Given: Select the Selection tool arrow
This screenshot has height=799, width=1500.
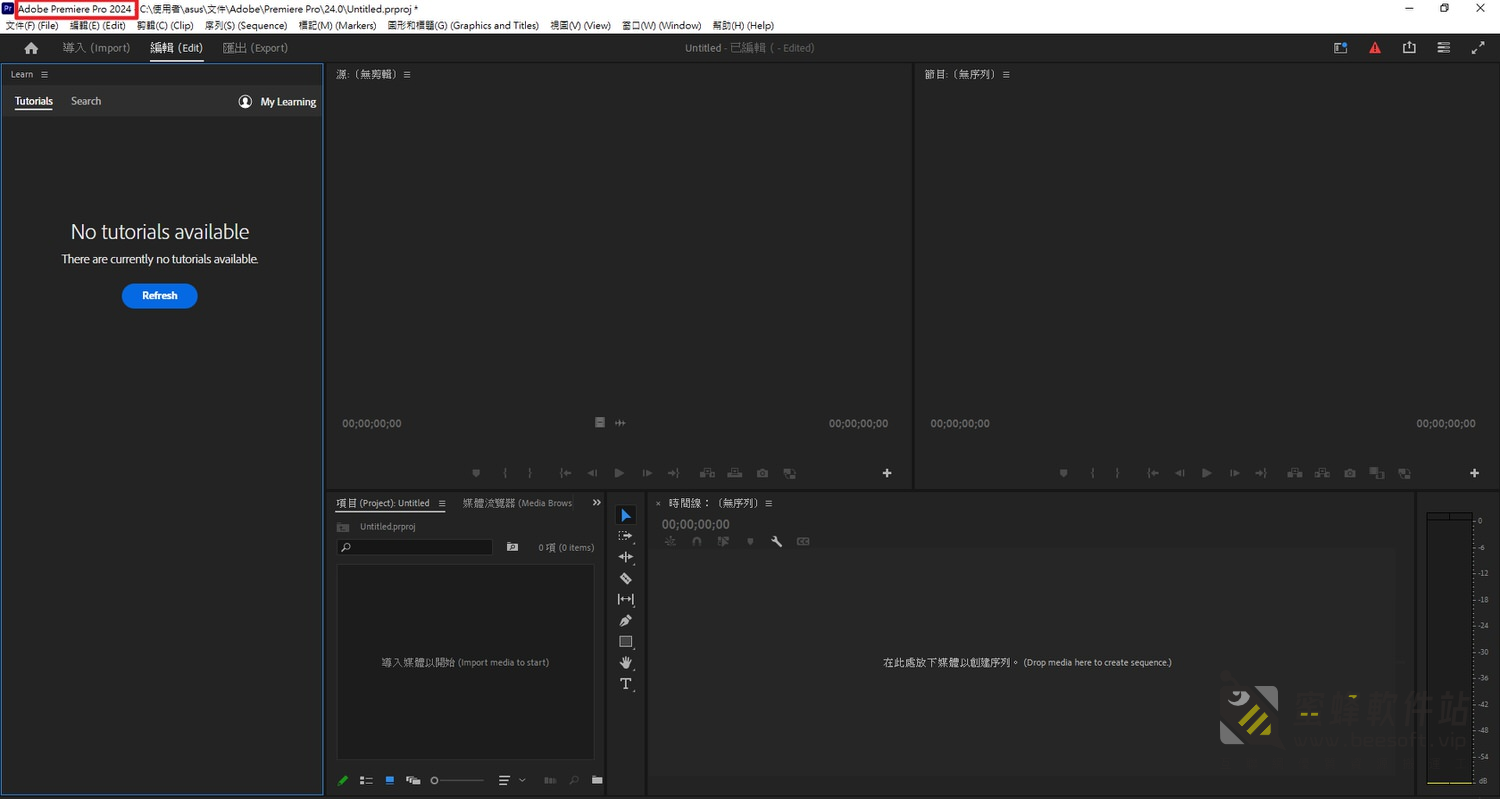Looking at the screenshot, I should tap(626, 515).
